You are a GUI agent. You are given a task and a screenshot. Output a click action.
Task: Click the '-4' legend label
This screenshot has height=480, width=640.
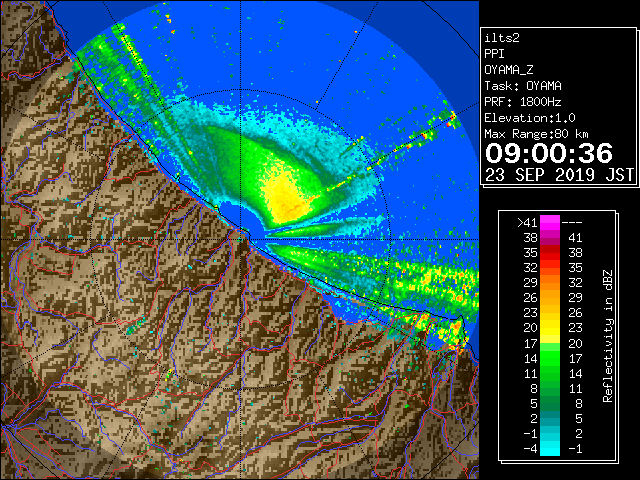point(530,449)
